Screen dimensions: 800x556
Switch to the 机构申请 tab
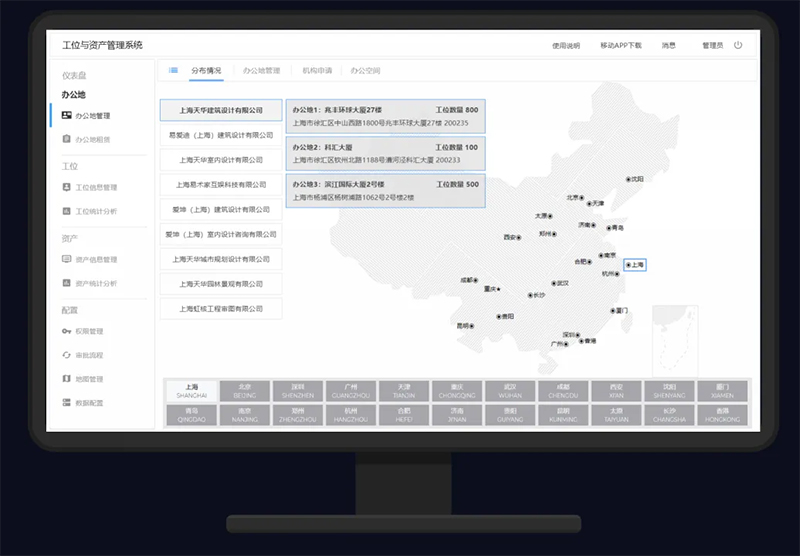click(x=317, y=70)
